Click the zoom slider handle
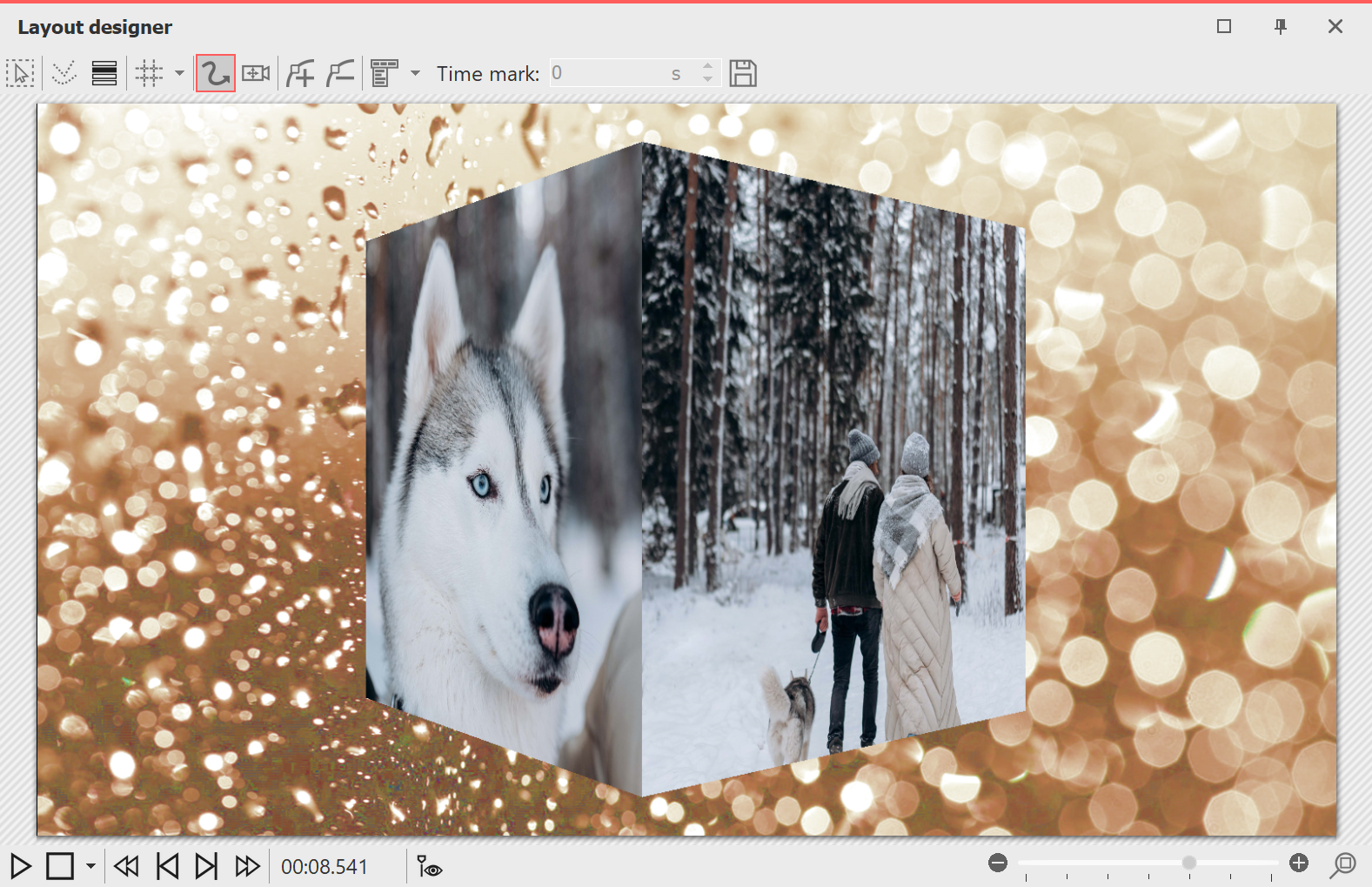The height and width of the screenshot is (887, 1372). (1188, 863)
